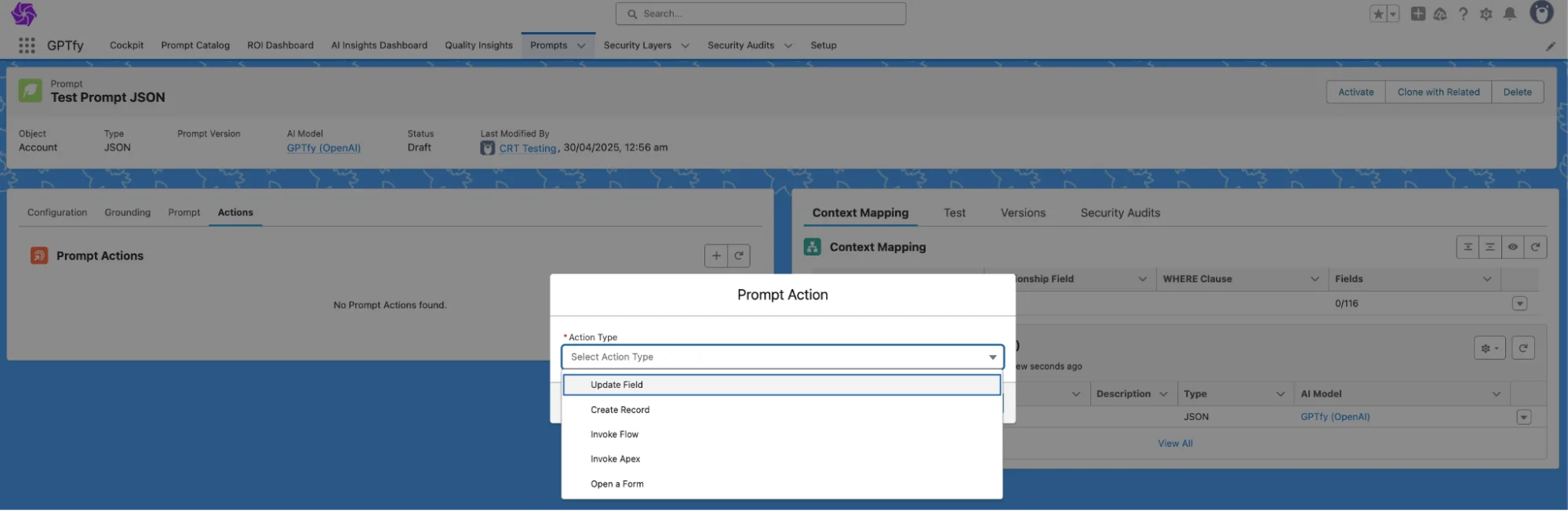Click the Clone with Related button
The height and width of the screenshot is (511, 1568).
(1438, 92)
